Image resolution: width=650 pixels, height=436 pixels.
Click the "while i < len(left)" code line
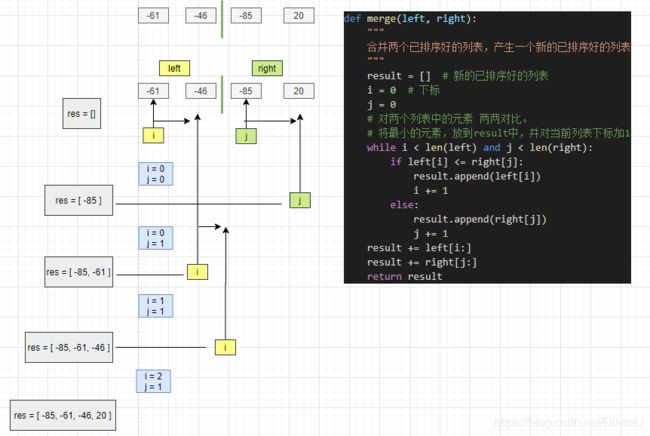(480, 148)
